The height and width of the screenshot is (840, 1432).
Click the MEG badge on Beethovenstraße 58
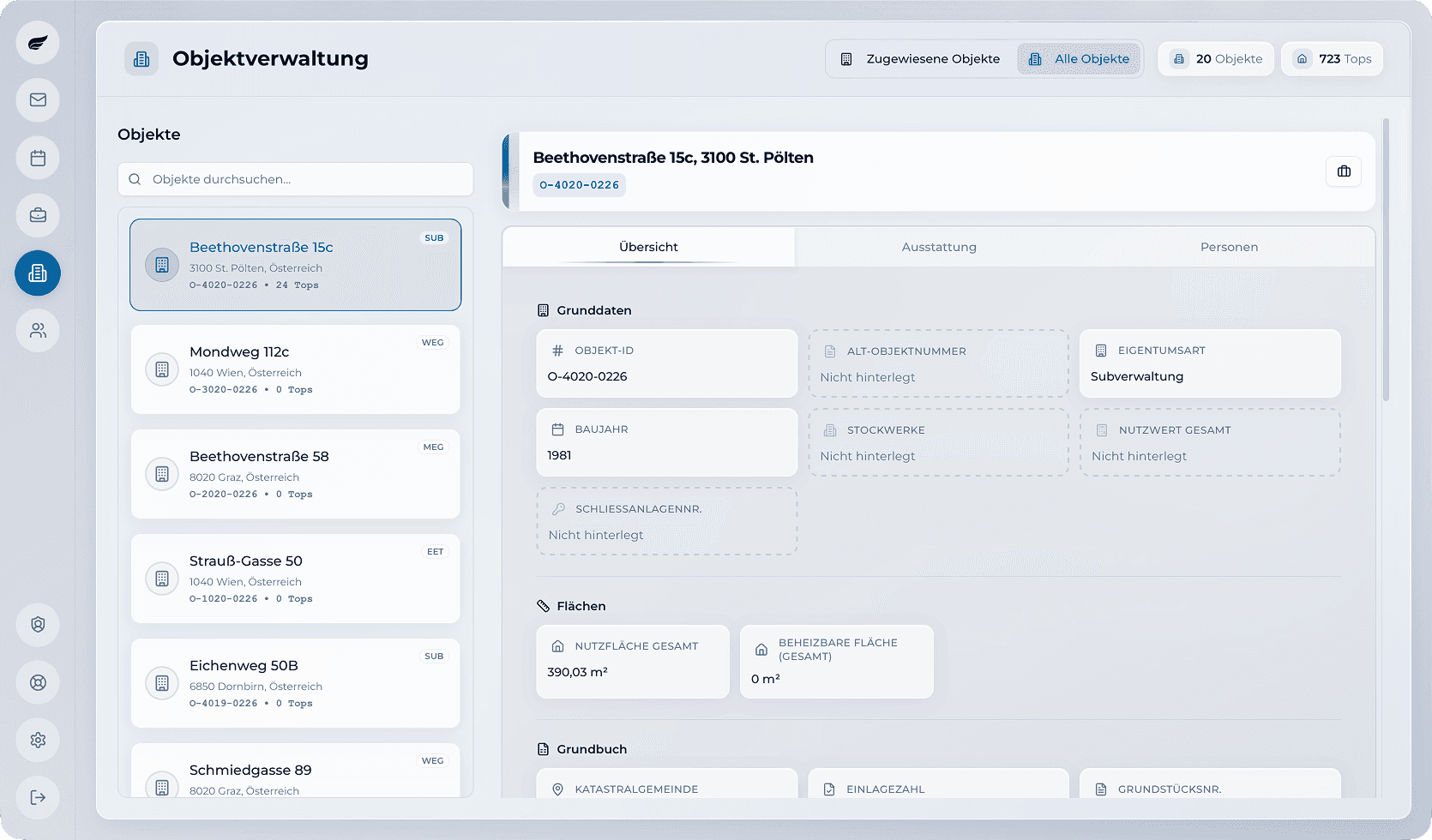click(434, 447)
